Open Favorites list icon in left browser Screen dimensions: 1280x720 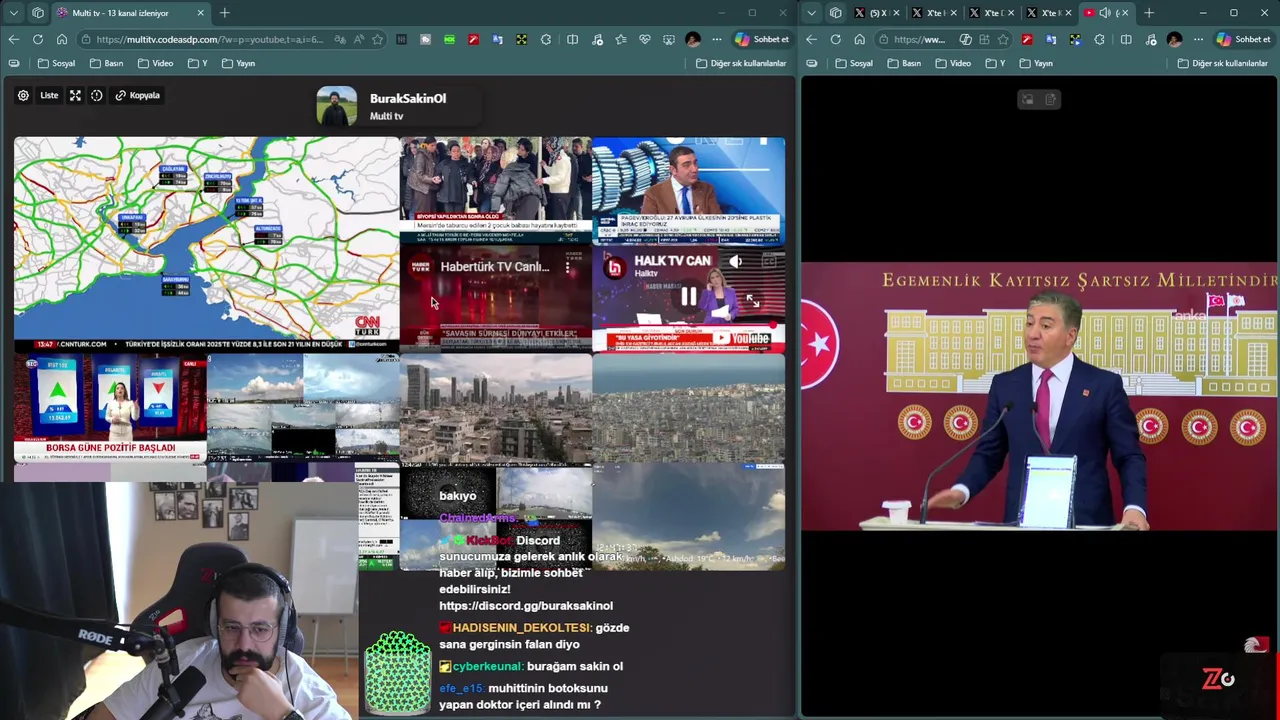[621, 39]
